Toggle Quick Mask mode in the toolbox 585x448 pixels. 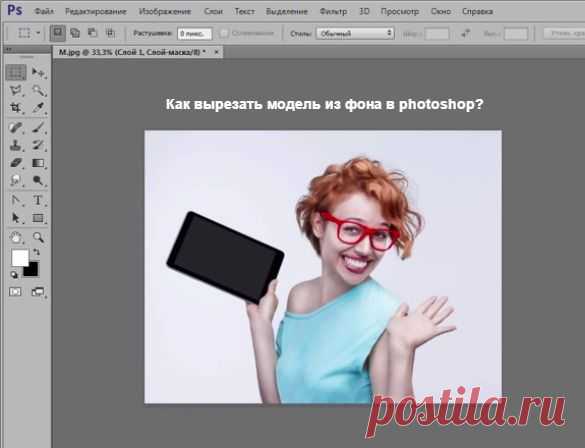15,292
